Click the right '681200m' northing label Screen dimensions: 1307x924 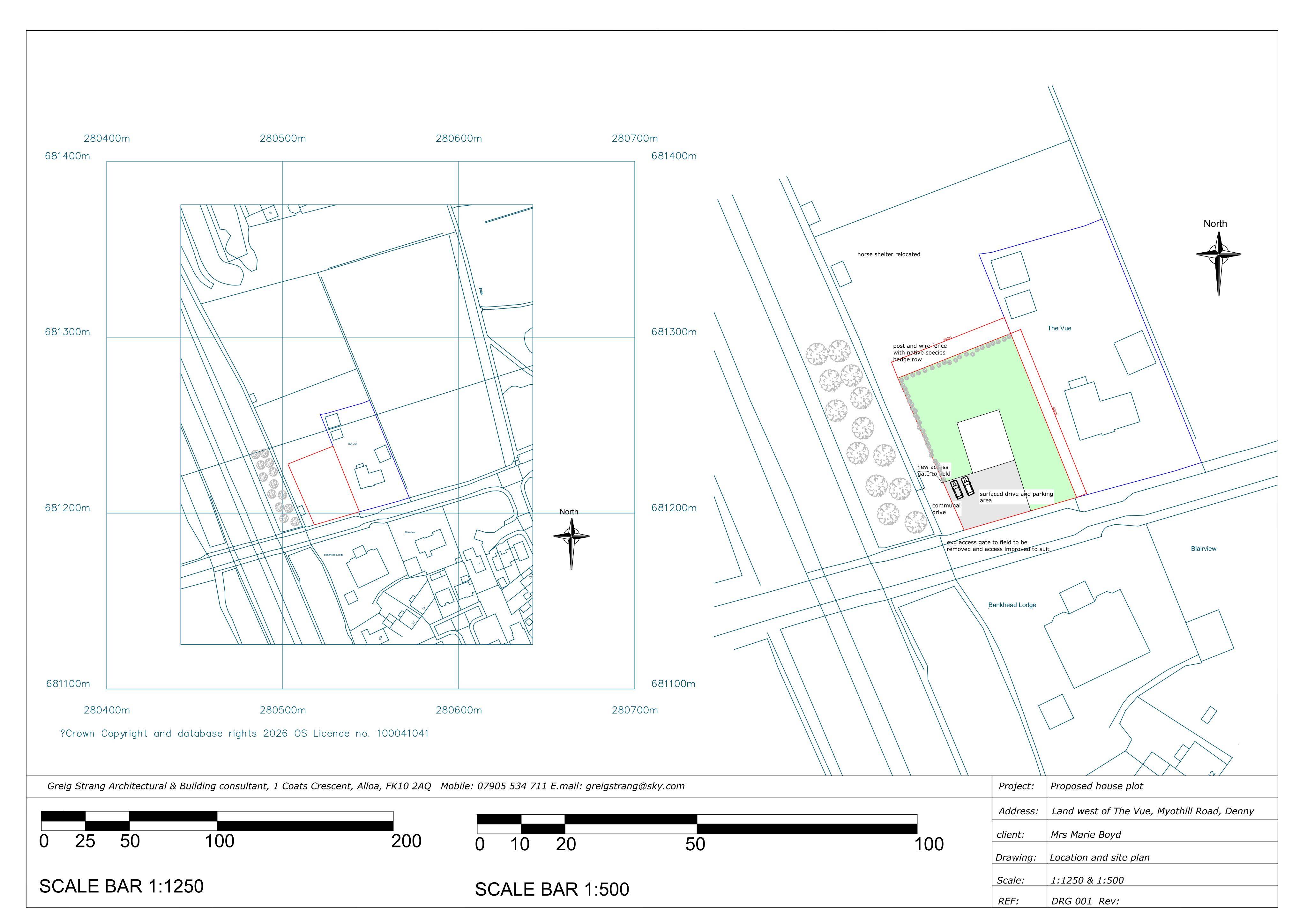[674, 507]
